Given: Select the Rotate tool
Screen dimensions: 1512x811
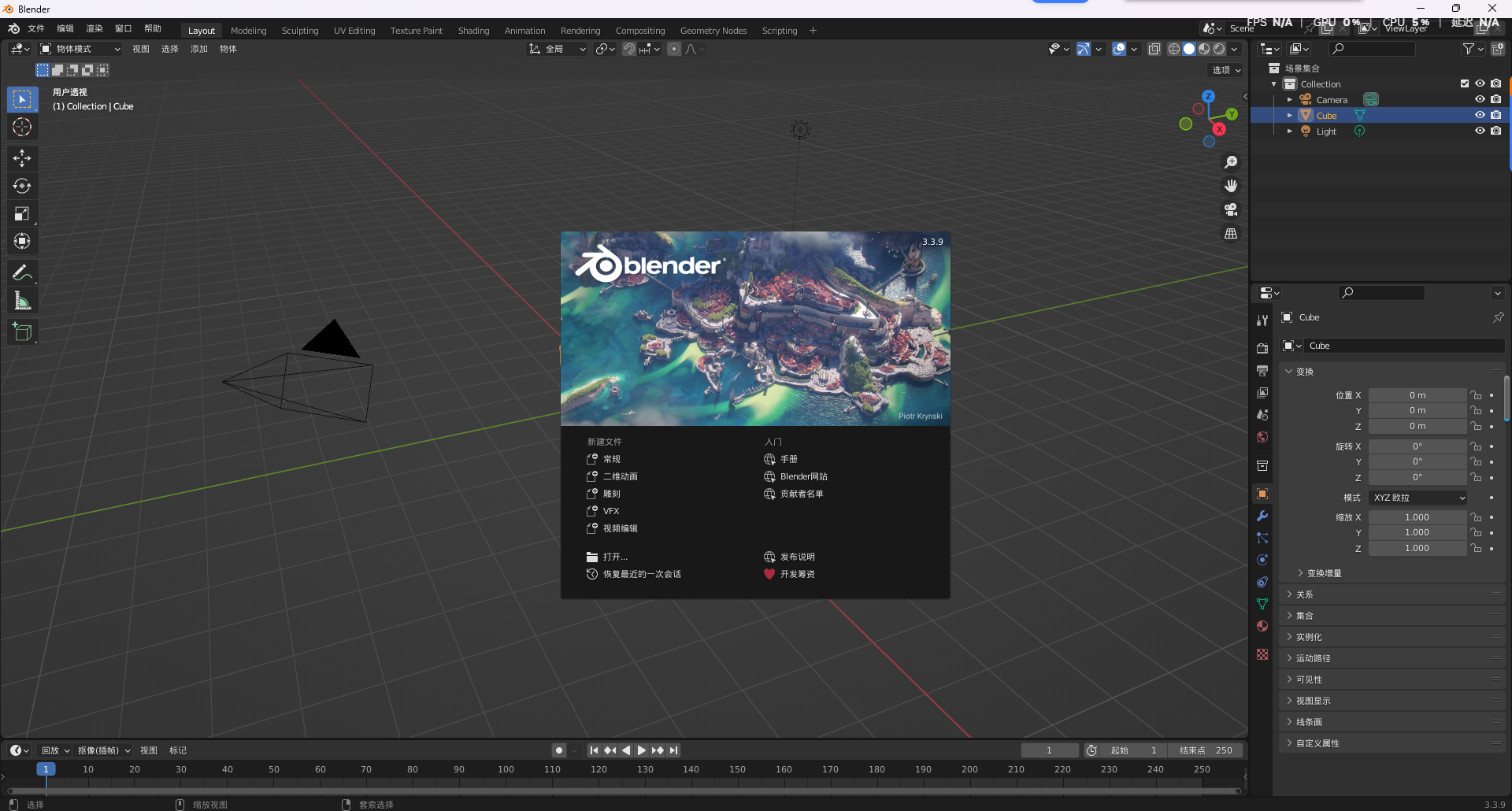Looking at the screenshot, I should 22,186.
